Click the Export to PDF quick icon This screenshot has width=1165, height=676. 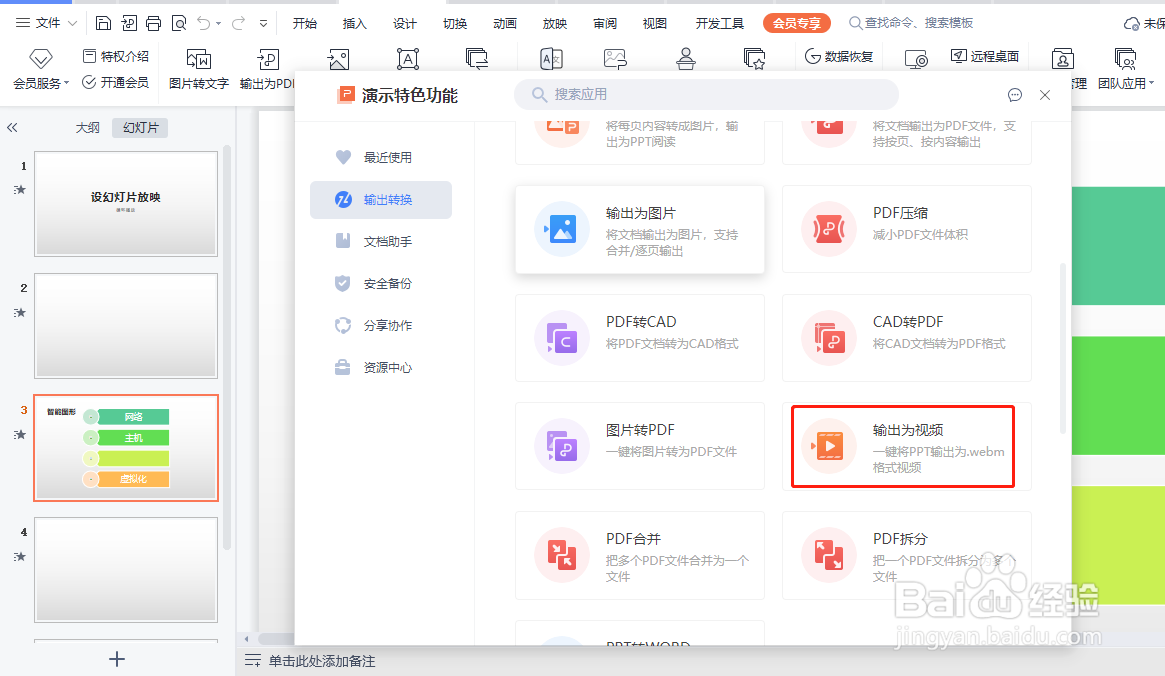(129, 23)
